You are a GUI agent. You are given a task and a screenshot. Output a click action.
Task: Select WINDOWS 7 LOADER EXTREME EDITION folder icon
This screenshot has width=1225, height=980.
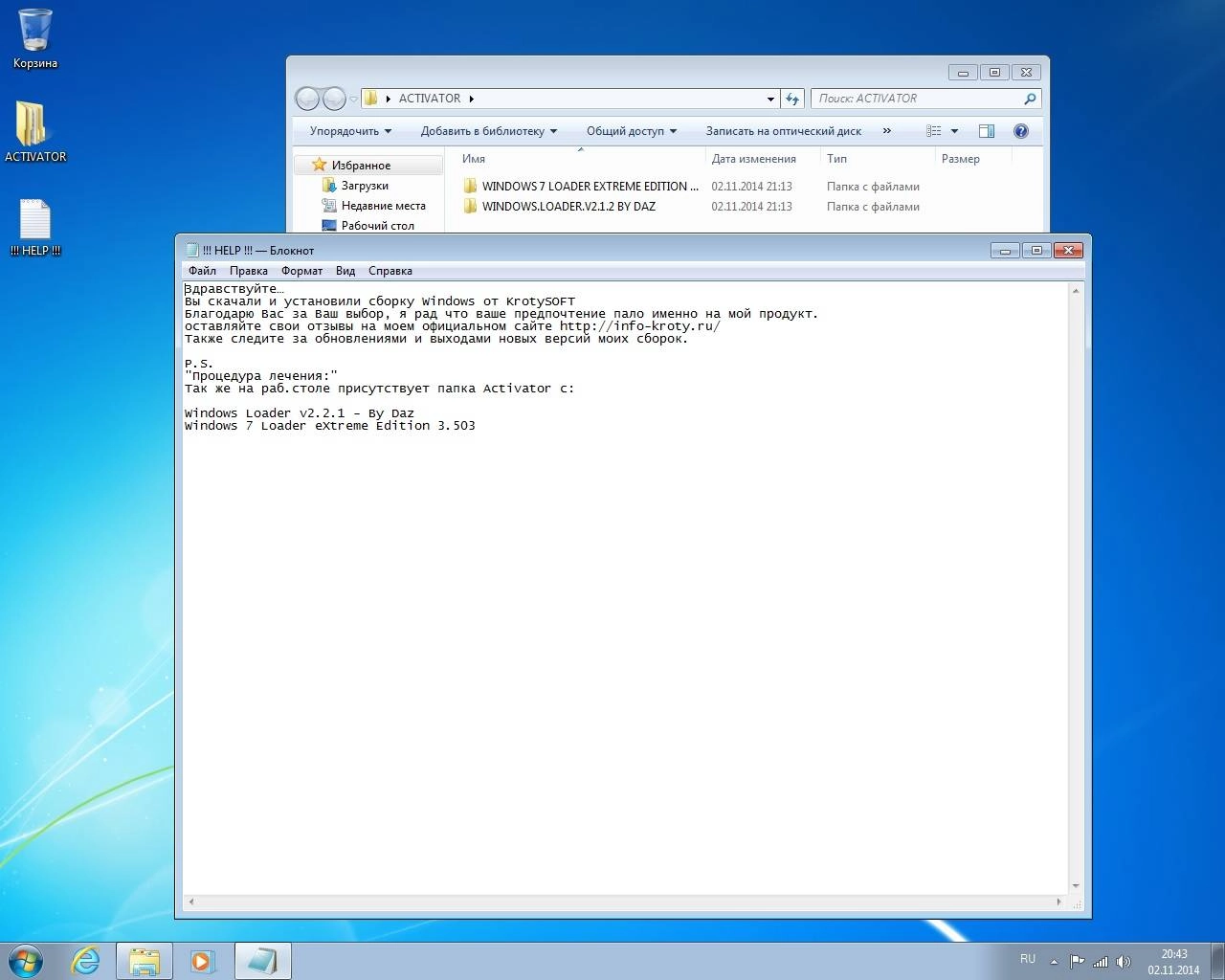[470, 186]
